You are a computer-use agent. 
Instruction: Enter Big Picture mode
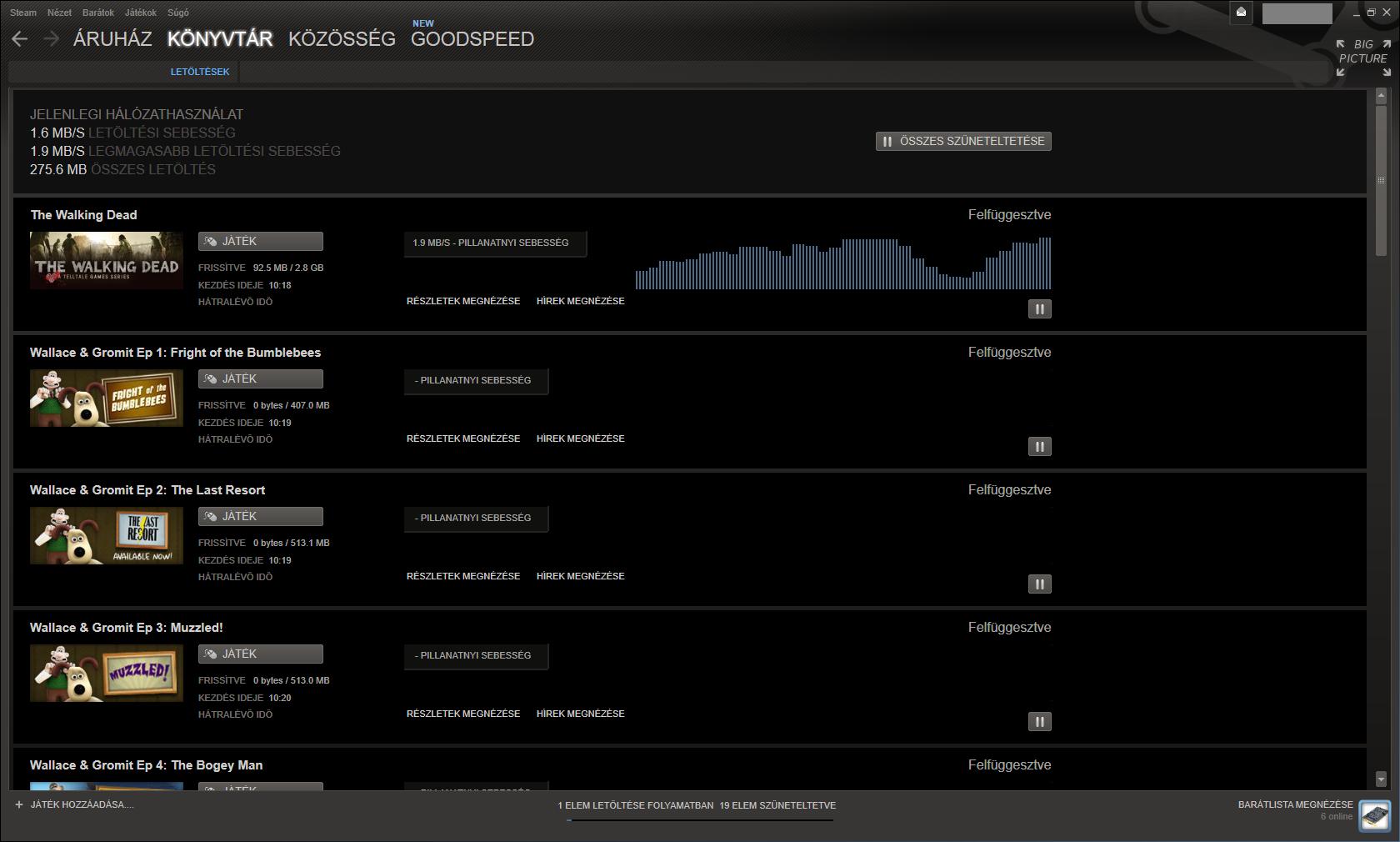[x=1363, y=58]
